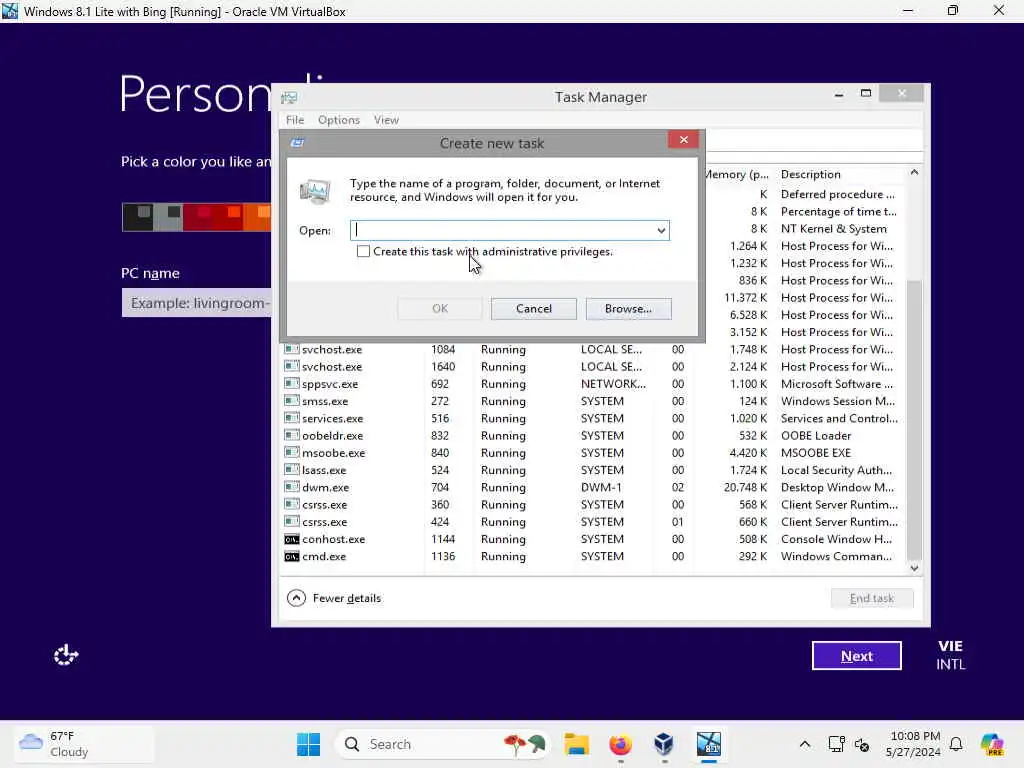Select svchost.exe row with PID 1084
Image resolution: width=1024 pixels, height=768 pixels.
[x=591, y=349]
